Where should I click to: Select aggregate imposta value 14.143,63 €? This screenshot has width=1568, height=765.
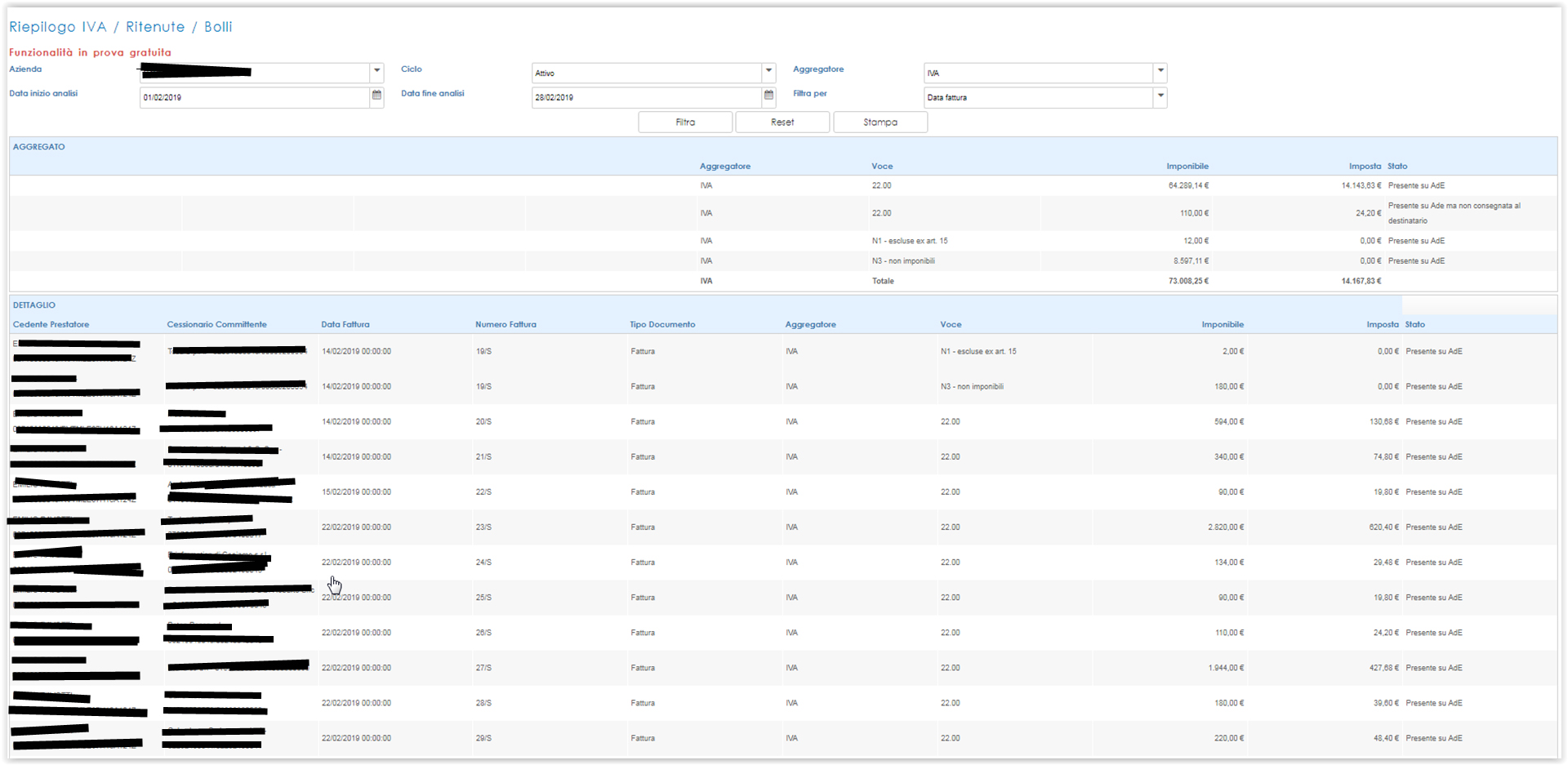[1361, 186]
